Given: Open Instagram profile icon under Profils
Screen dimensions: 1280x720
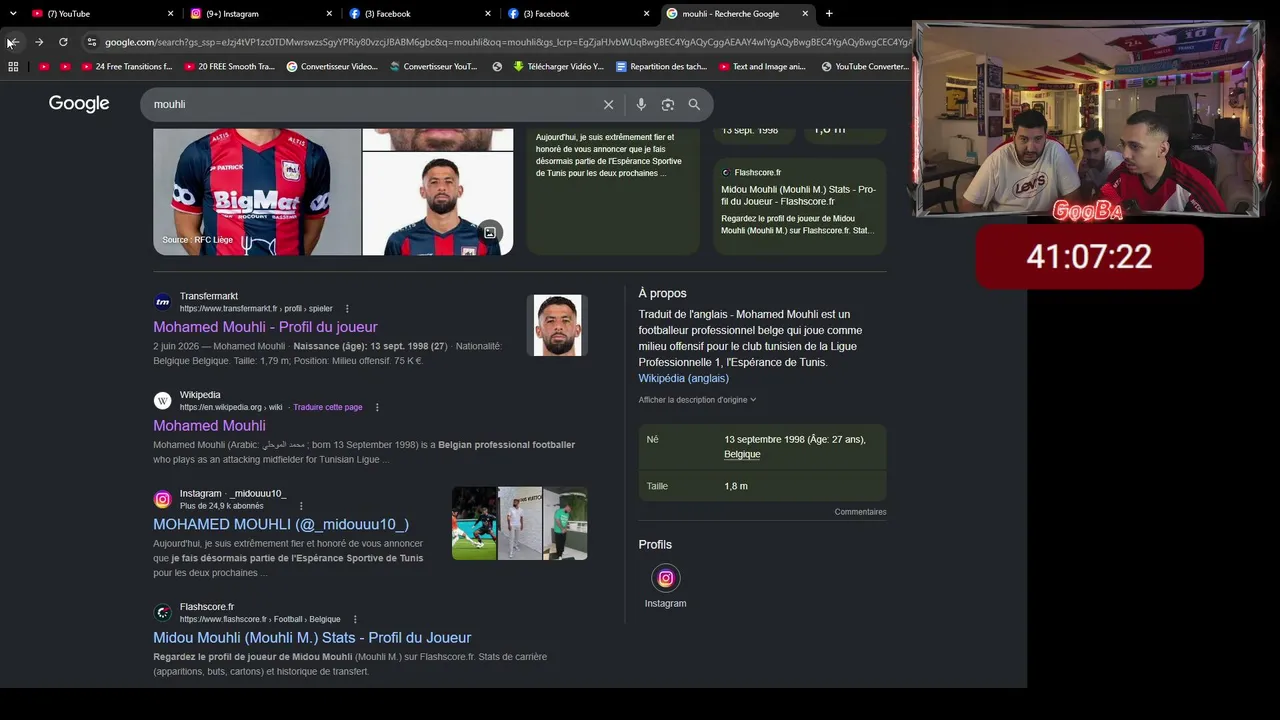Looking at the screenshot, I should pos(666,578).
